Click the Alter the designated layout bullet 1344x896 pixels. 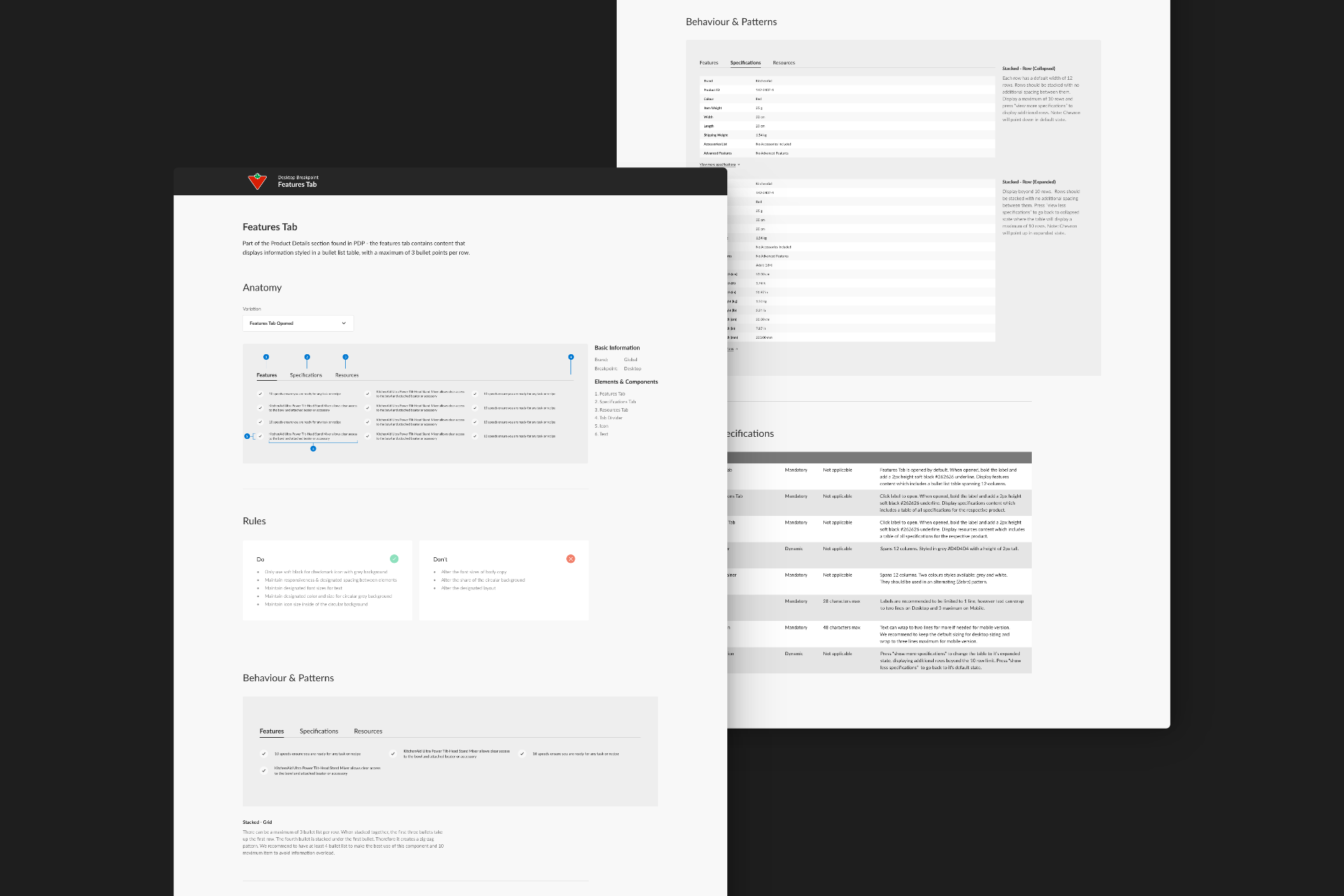(x=468, y=588)
